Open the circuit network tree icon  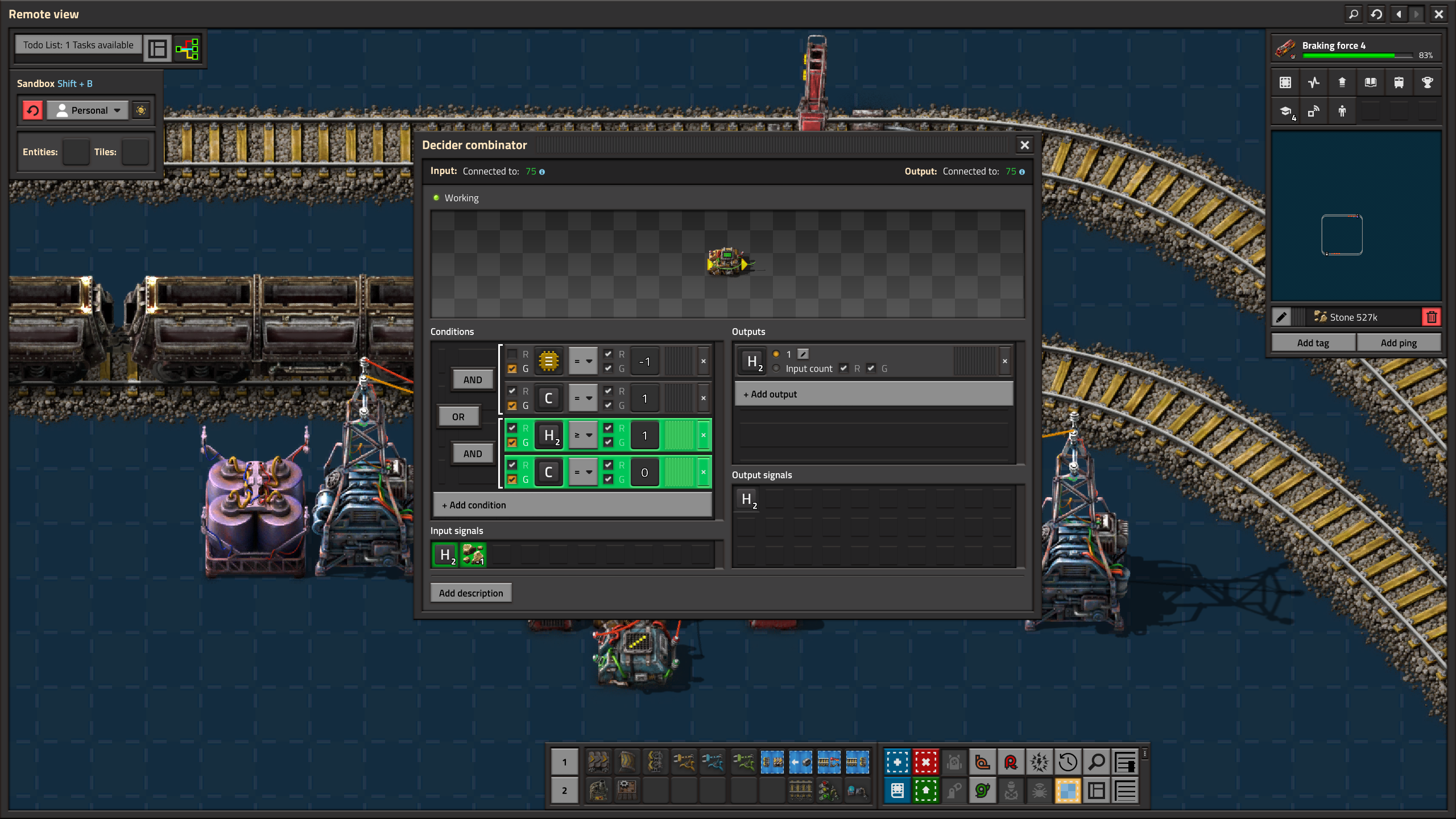(187, 49)
